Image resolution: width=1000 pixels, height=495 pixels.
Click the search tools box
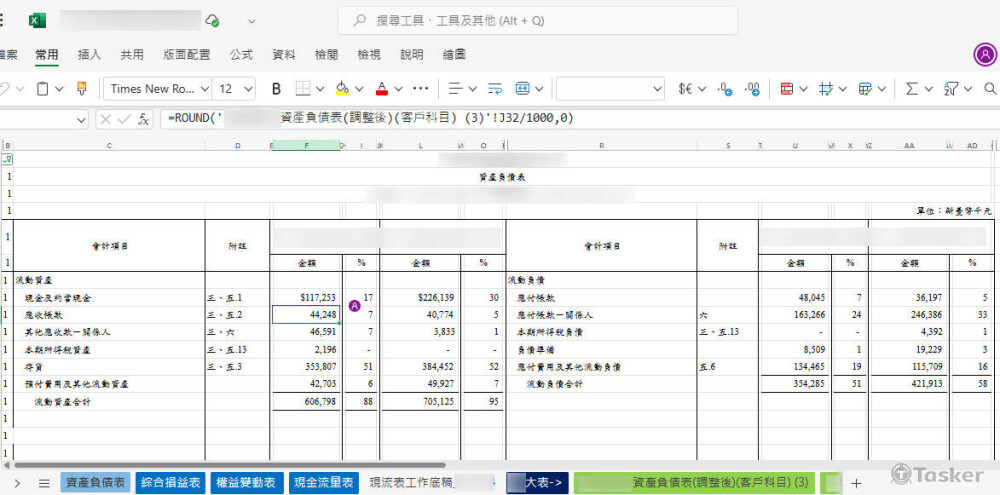point(538,20)
